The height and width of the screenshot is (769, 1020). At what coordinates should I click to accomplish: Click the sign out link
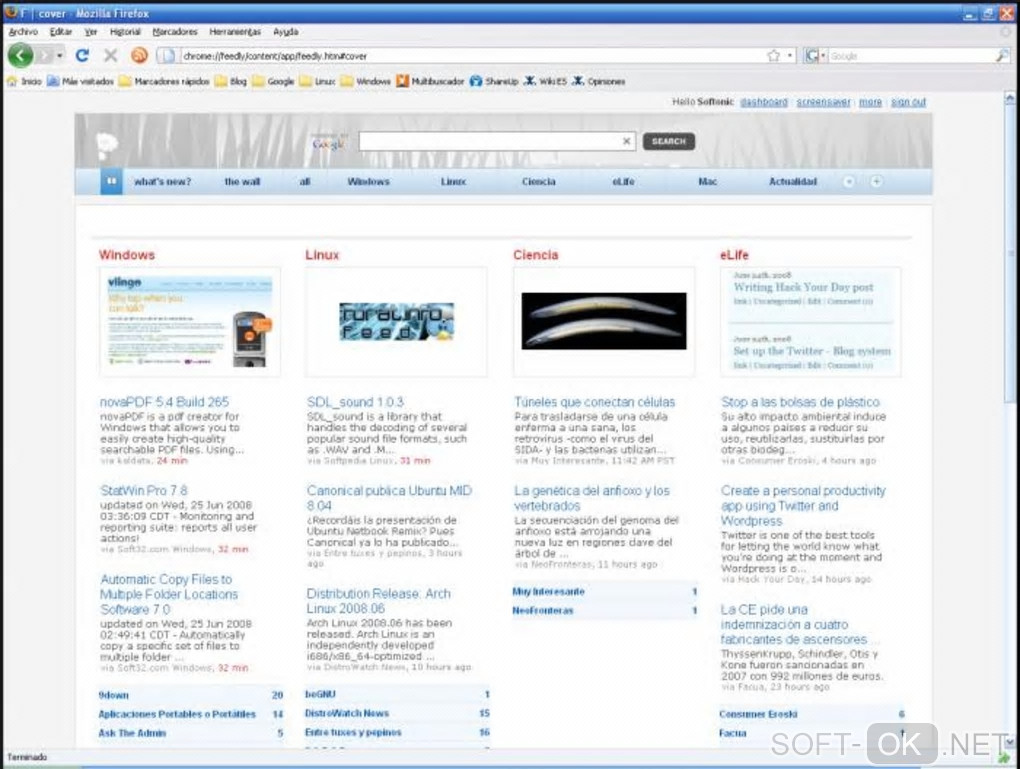coord(908,102)
